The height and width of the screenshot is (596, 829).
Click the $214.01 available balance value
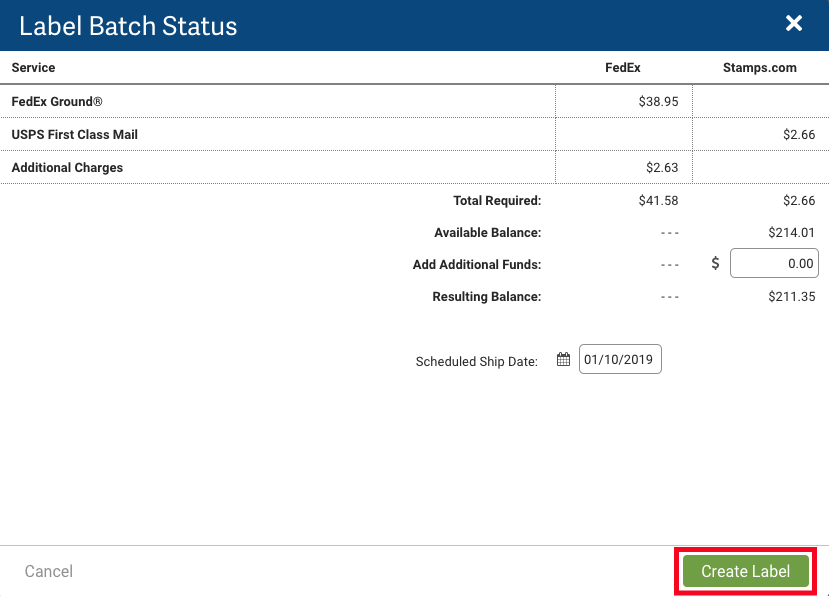[x=791, y=233]
